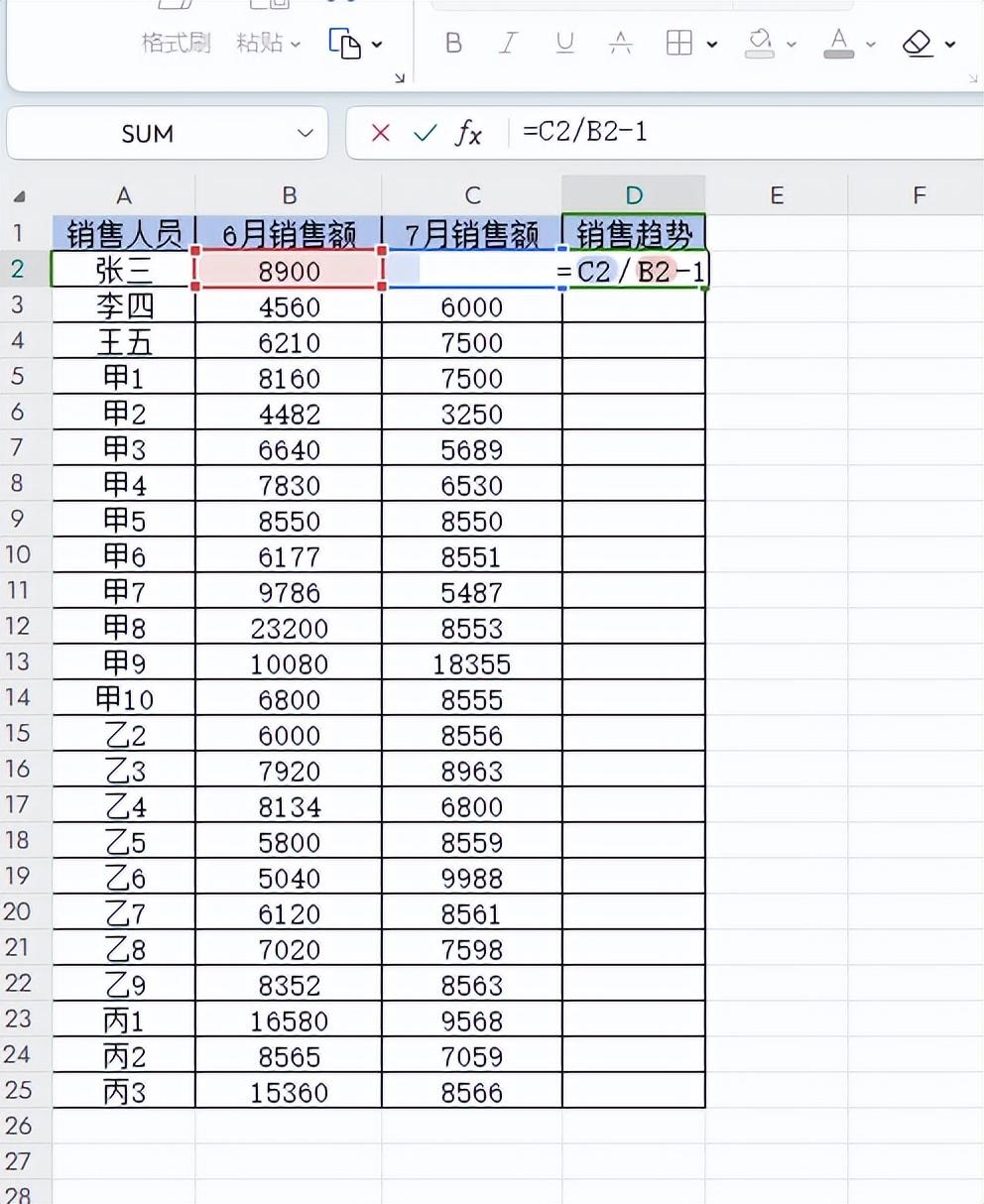Click the Borders grid icon
Image resolution: width=984 pixels, height=1204 pixels.
pos(679,44)
